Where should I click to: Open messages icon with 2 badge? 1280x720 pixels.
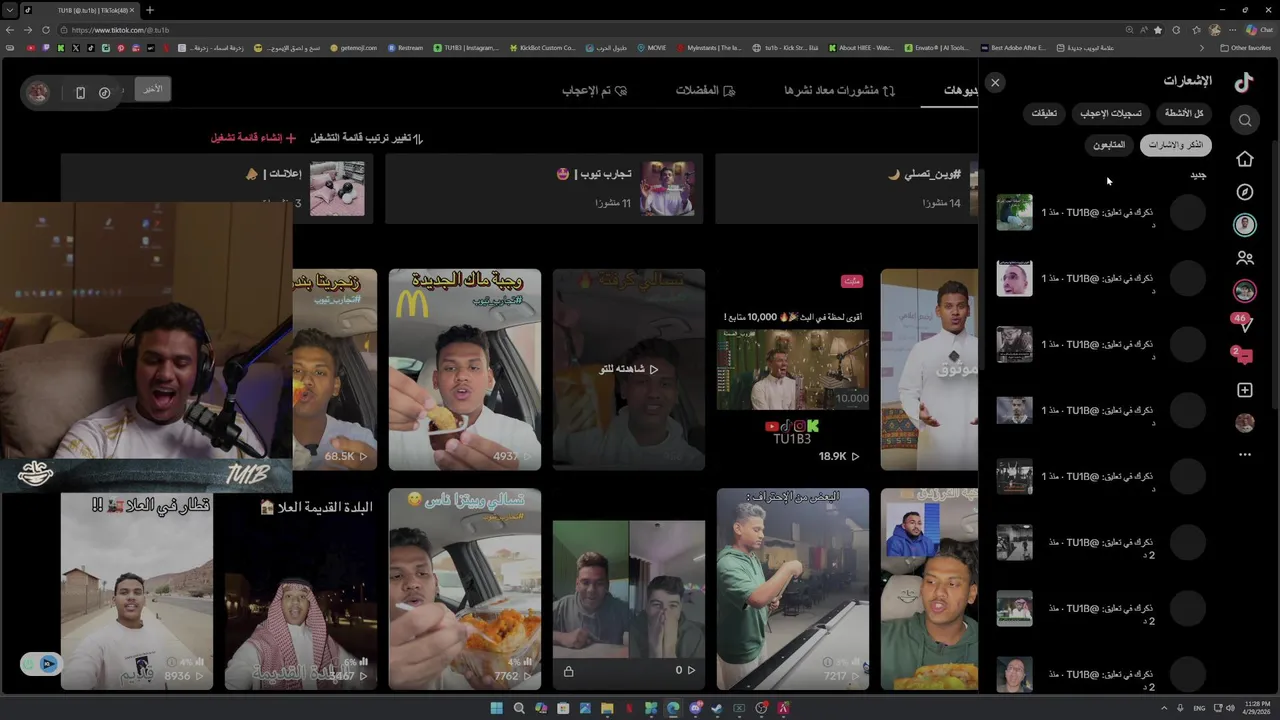point(1243,356)
